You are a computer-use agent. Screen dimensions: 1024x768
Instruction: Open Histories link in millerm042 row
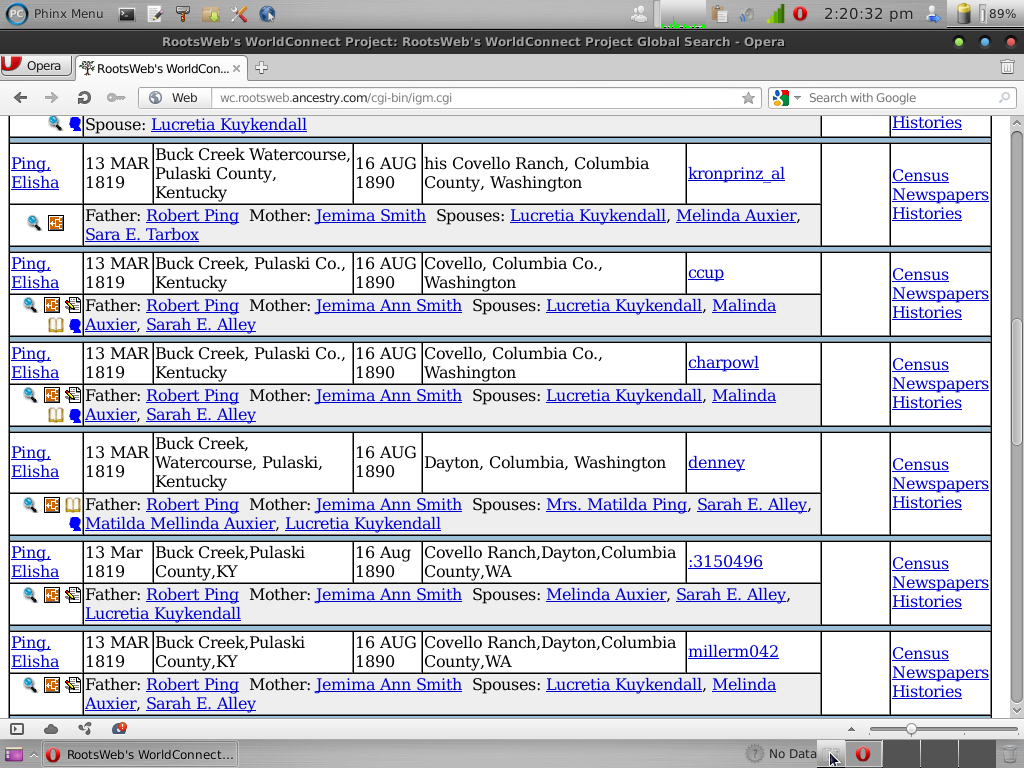927,692
